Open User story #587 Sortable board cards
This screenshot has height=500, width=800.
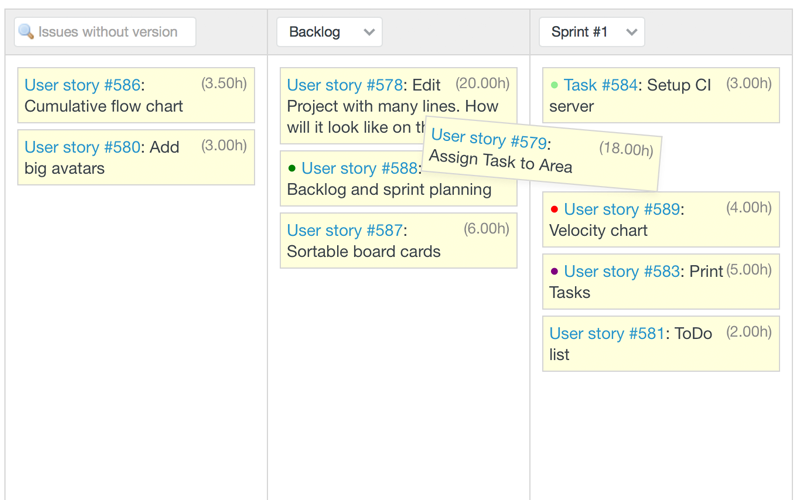click(x=346, y=230)
